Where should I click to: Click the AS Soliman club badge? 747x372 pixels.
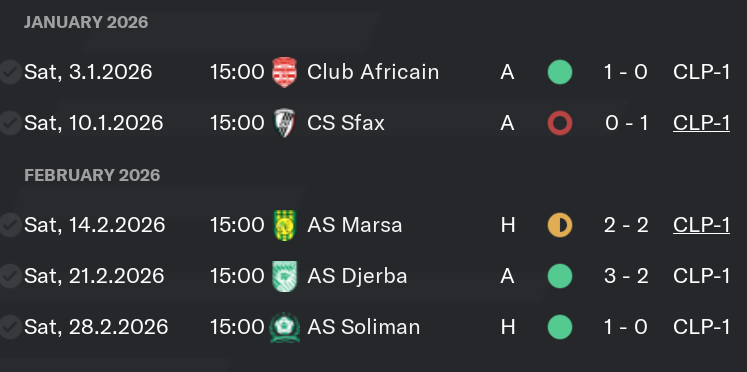(x=284, y=327)
